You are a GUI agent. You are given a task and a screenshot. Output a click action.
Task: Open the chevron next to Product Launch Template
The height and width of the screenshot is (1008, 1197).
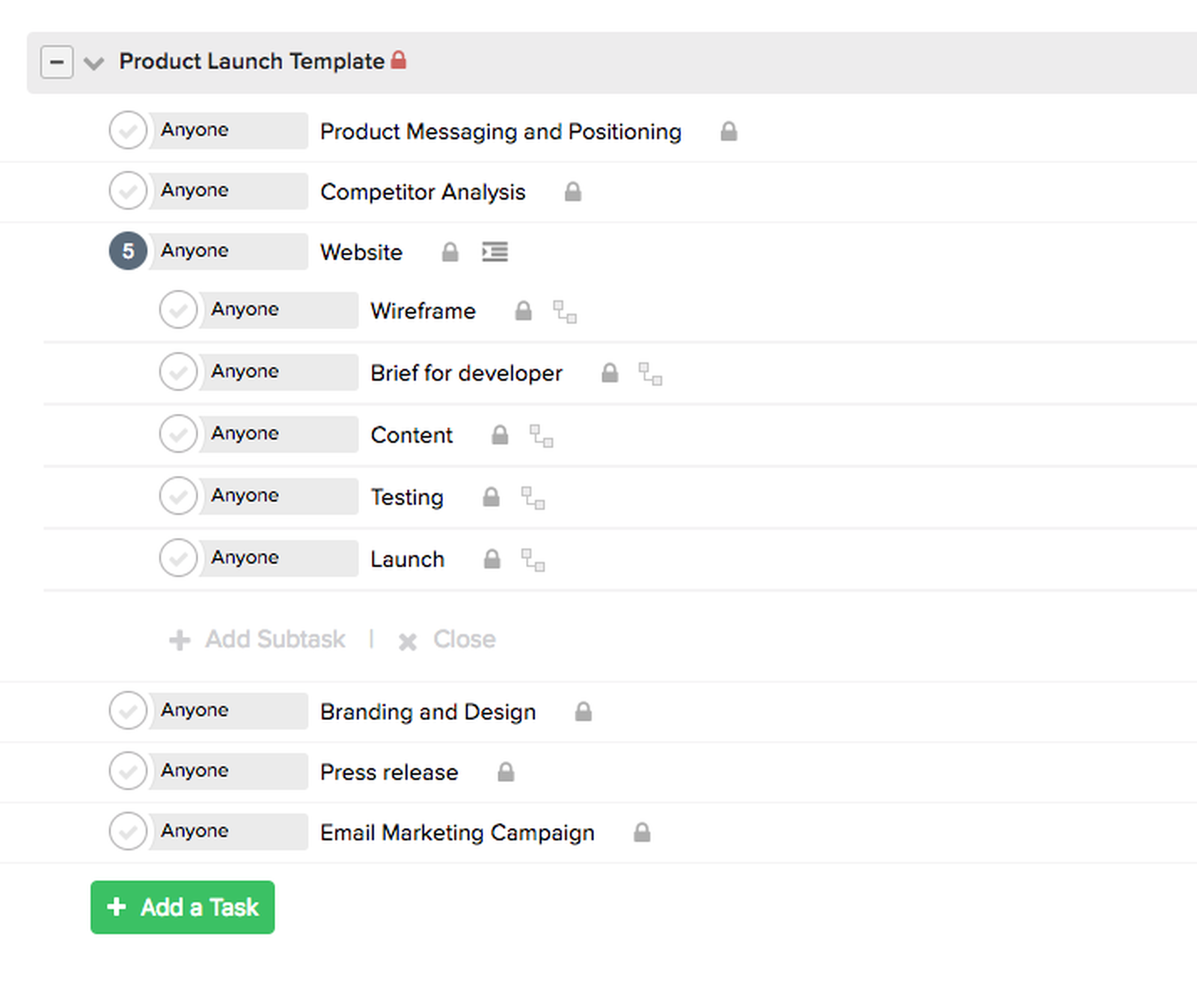(94, 64)
